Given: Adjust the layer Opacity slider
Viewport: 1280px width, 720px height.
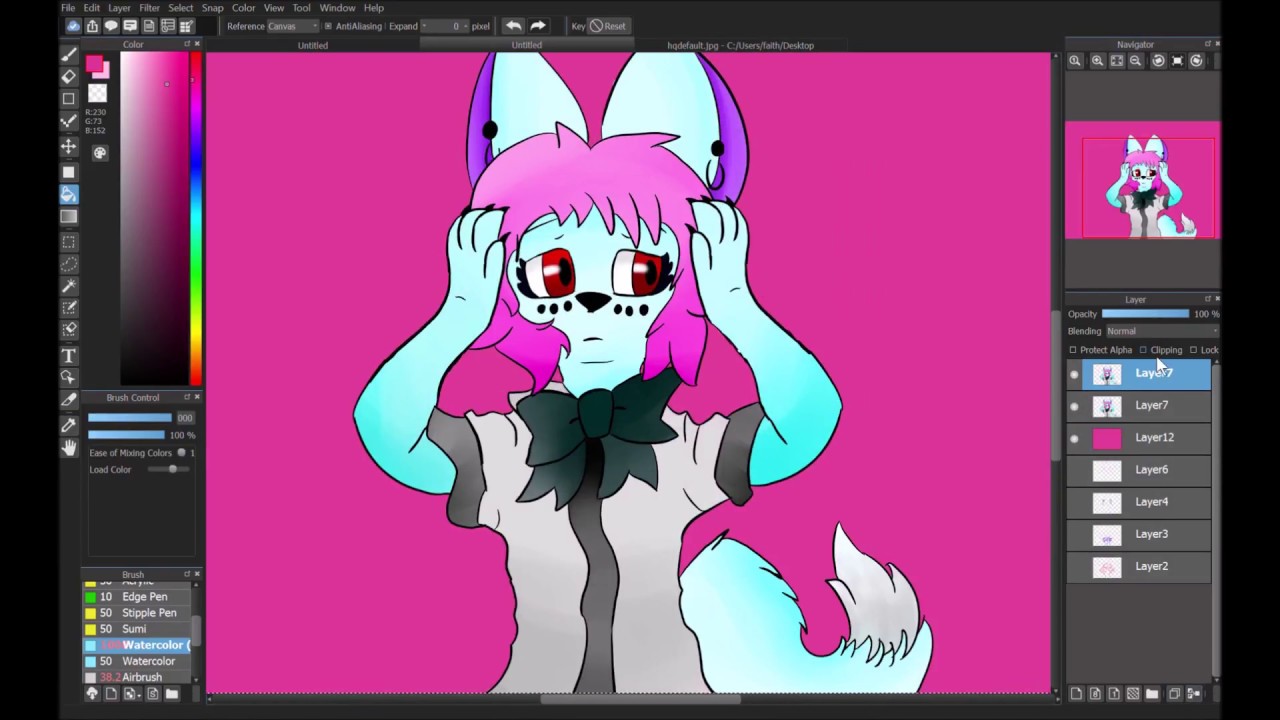Looking at the screenshot, I should (x=1146, y=314).
